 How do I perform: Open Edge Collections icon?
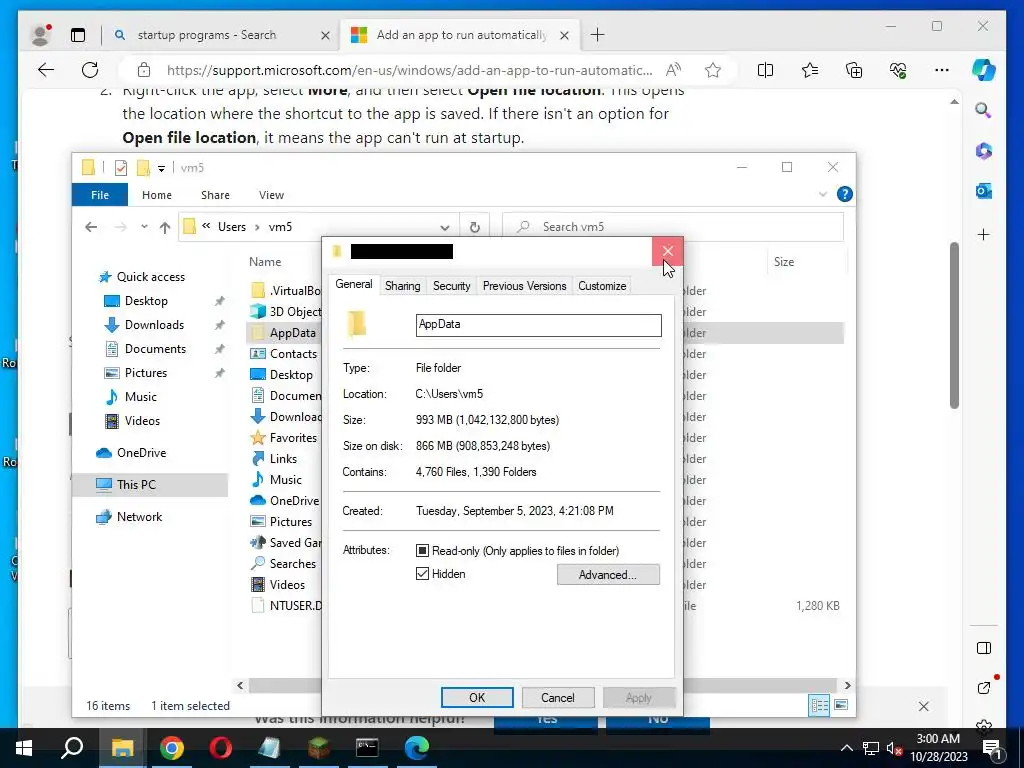854,70
